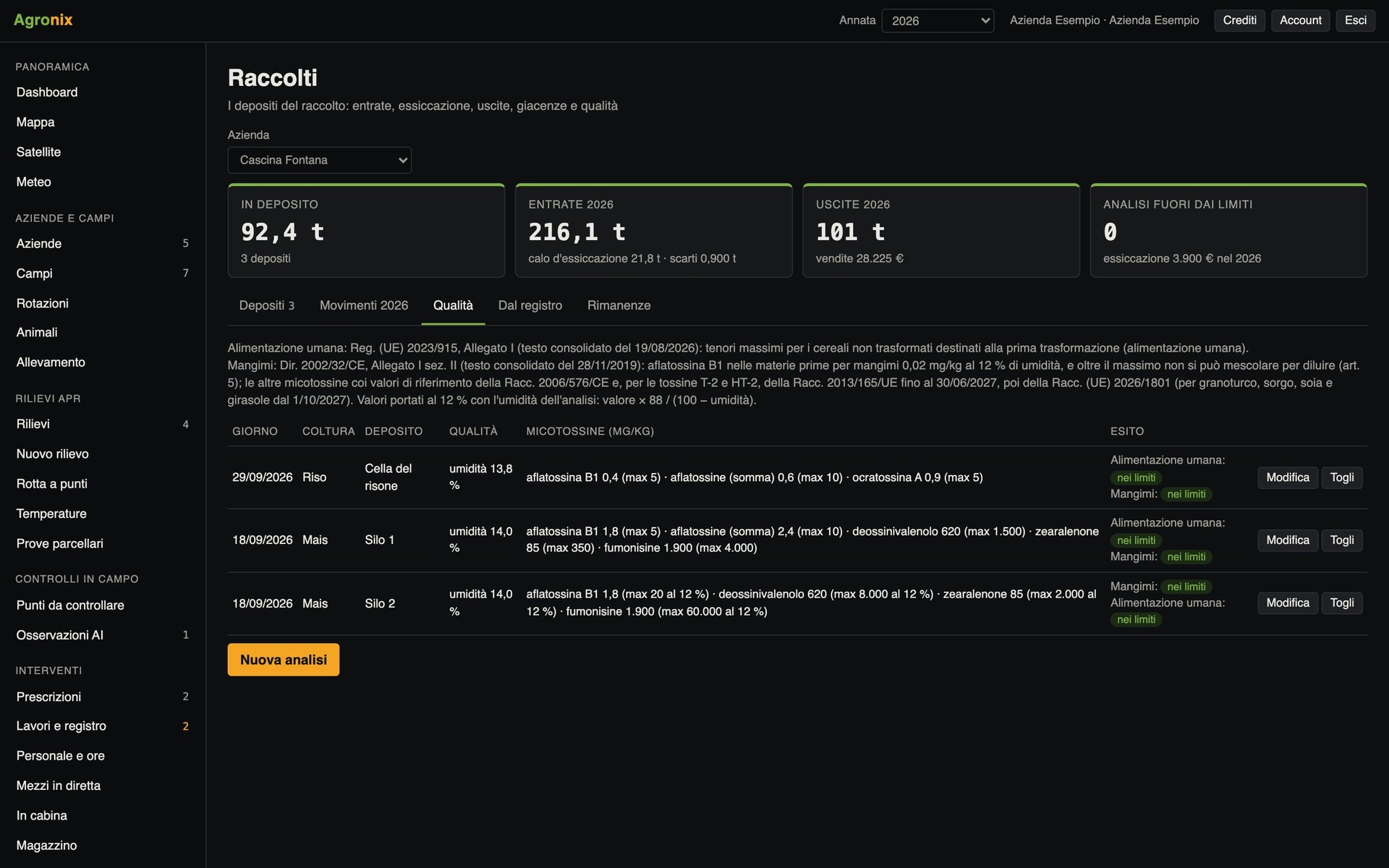Click the Agronix logo
This screenshot has width=1389, height=868.
(x=43, y=20)
